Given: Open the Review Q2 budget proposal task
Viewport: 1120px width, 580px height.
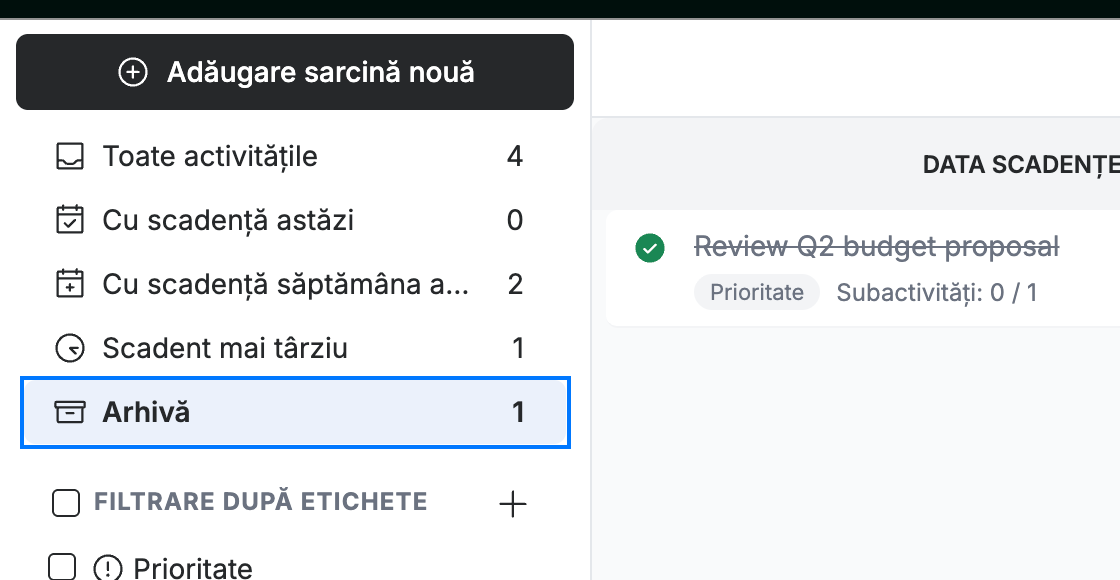Looking at the screenshot, I should point(876,246).
